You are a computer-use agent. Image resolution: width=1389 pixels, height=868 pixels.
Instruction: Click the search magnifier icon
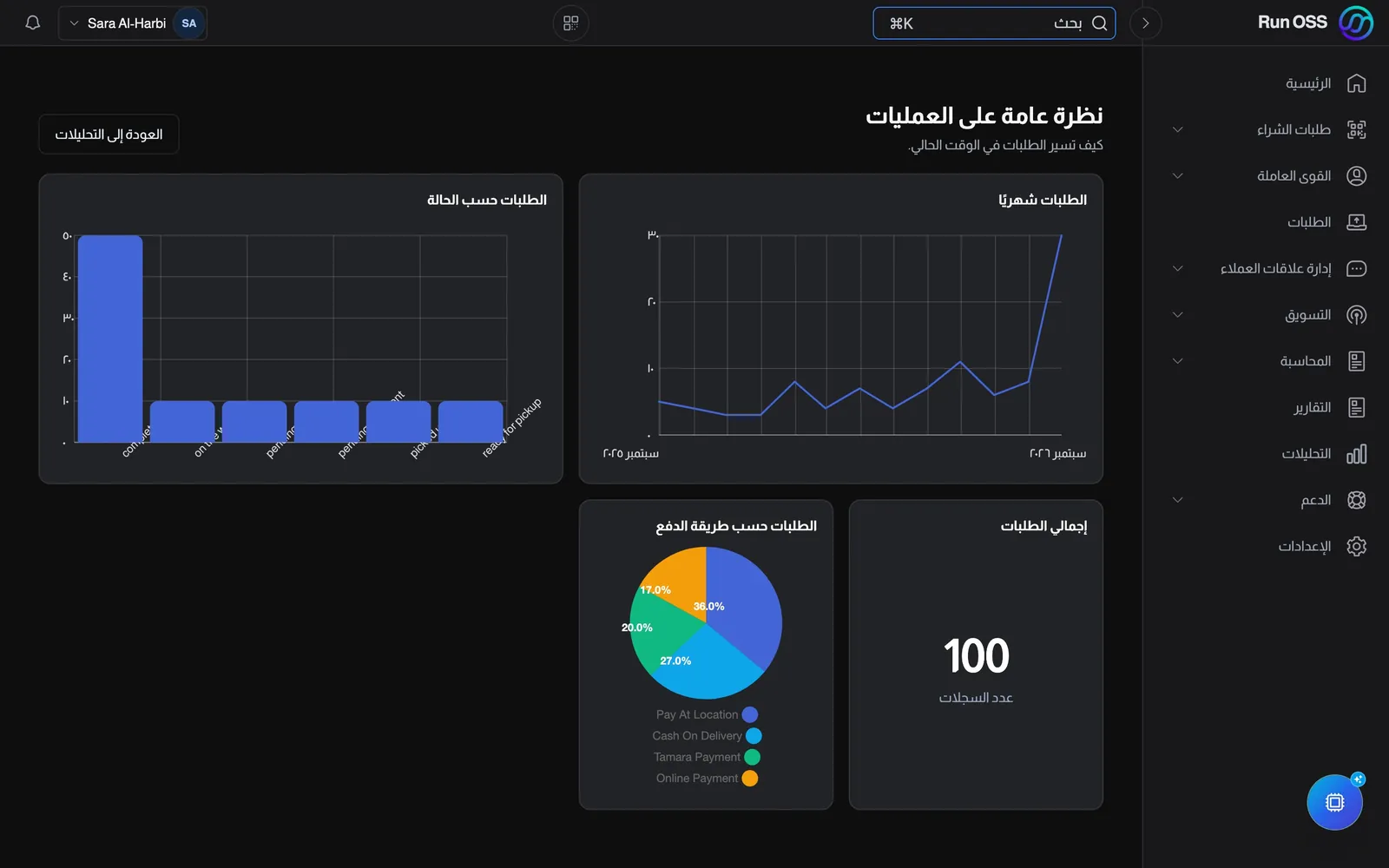(1099, 23)
